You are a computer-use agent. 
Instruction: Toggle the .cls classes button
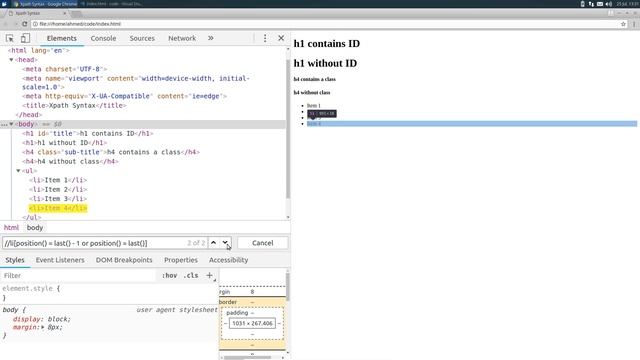[x=191, y=276]
